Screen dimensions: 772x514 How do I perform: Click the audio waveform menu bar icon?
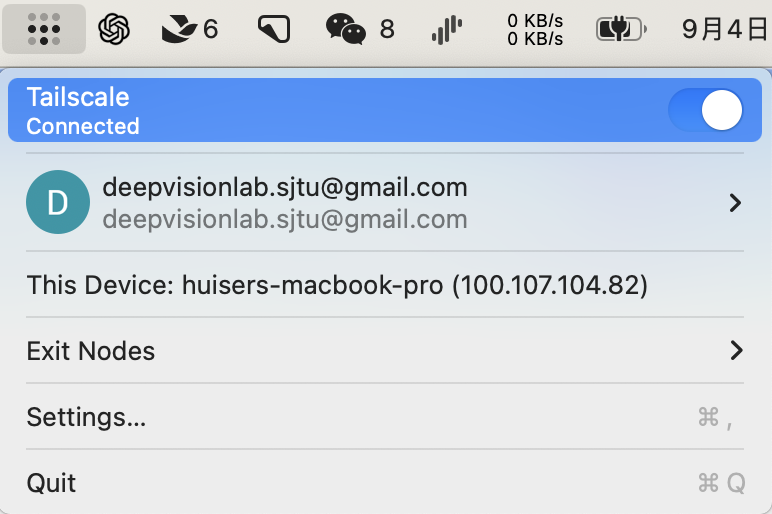click(446, 30)
